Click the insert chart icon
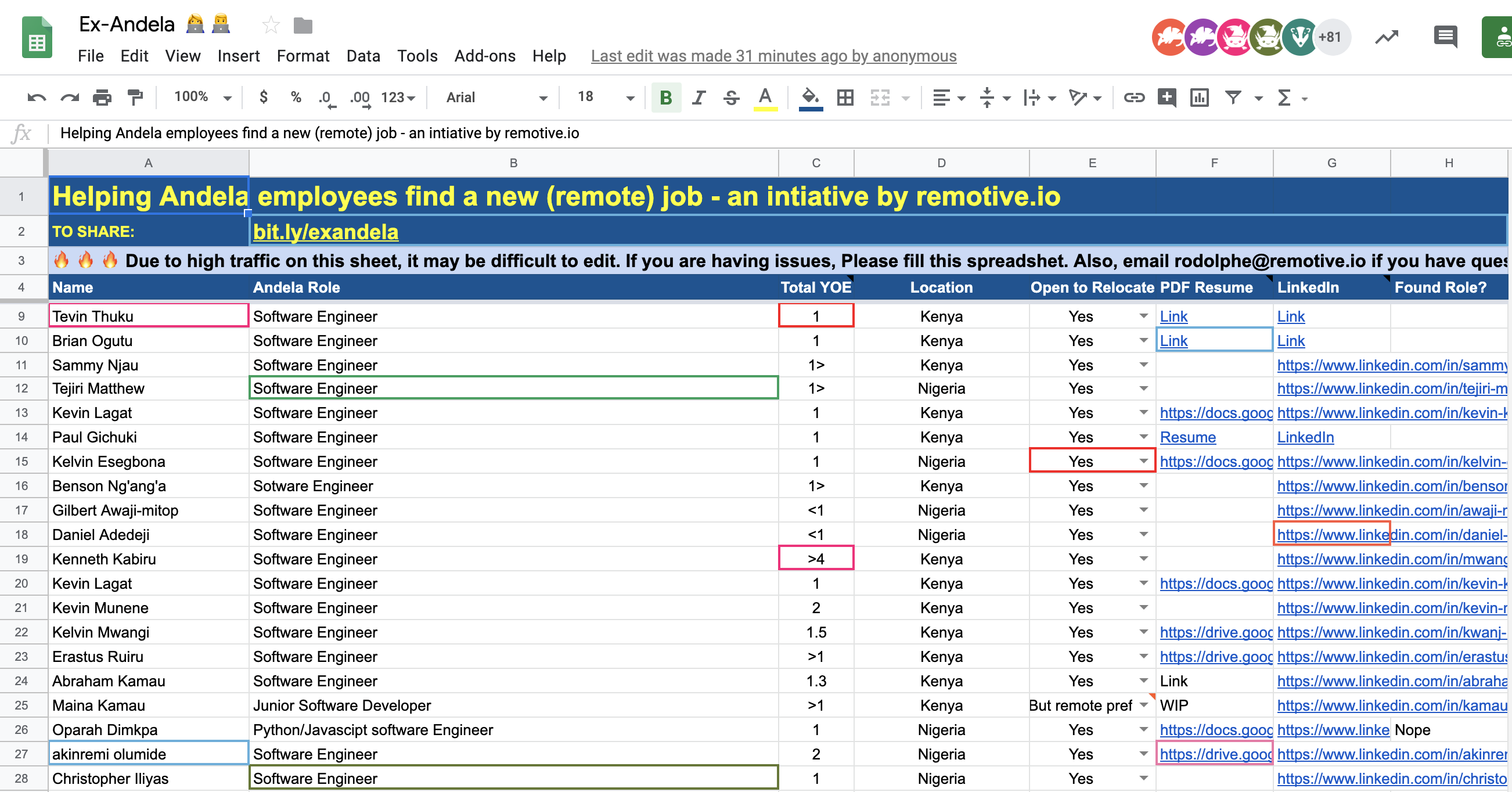 pos(1199,98)
